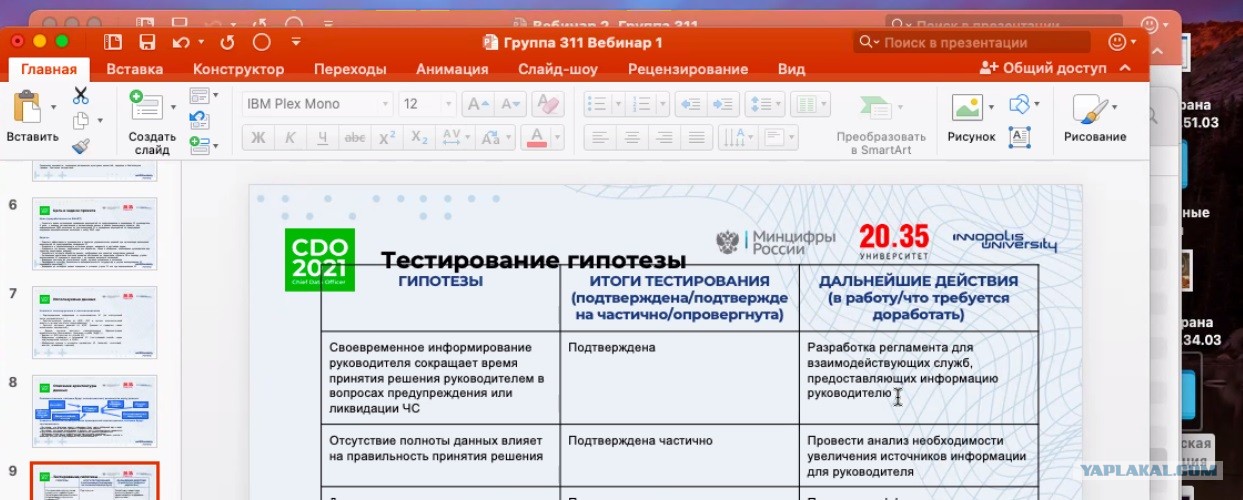Image resolution: width=1243 pixels, height=500 pixels.
Task: Click the Общий доступ share button
Action: 1043,68
